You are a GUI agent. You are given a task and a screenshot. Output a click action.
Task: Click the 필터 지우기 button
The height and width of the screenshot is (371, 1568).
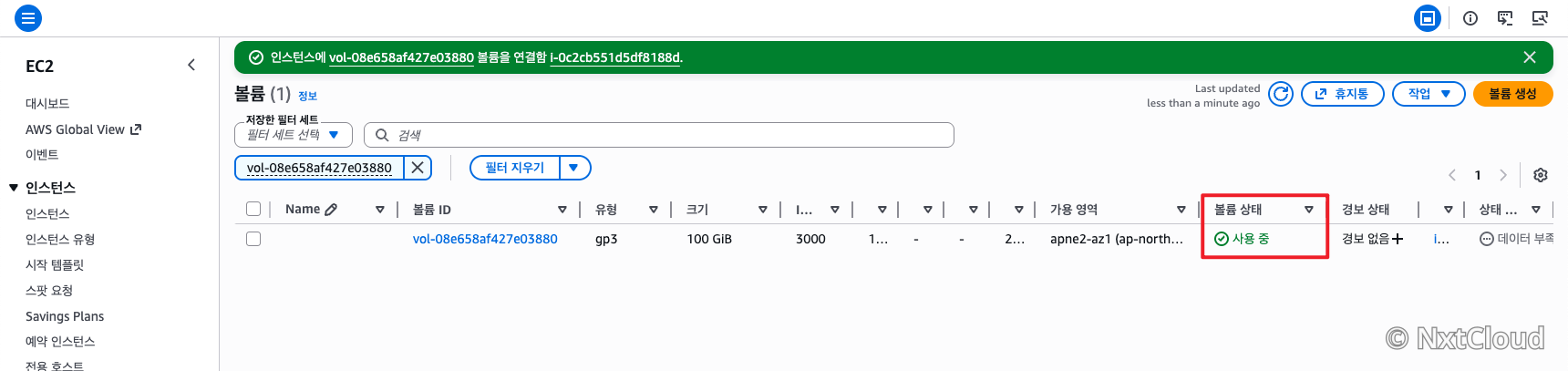pyautogui.click(x=515, y=168)
